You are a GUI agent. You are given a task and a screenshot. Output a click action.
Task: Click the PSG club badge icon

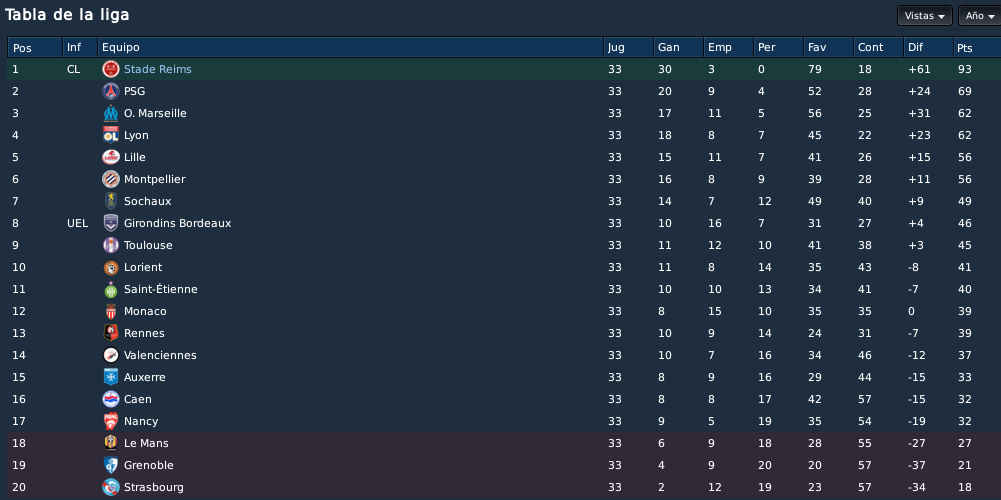point(111,91)
